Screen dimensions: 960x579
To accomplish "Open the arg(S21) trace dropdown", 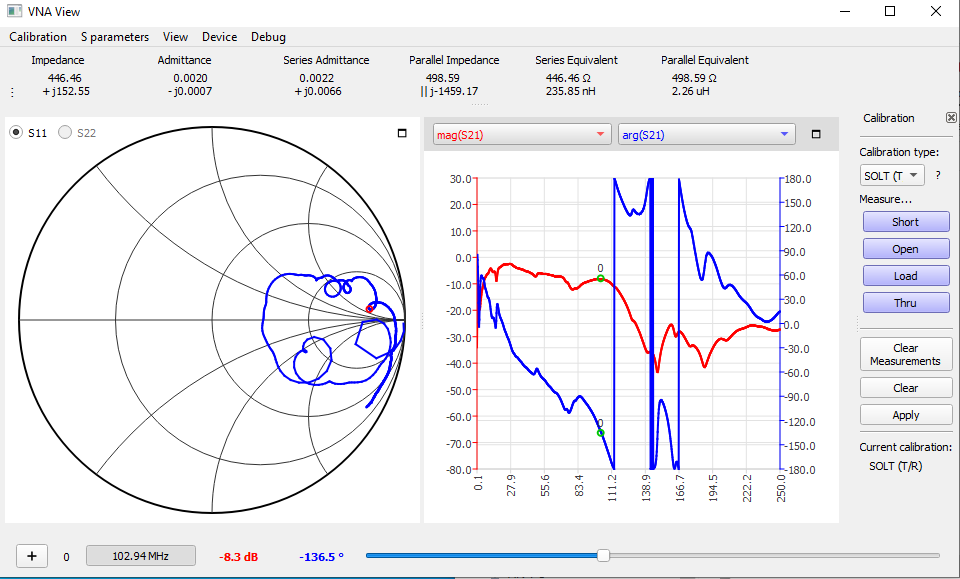I will 707,135.
